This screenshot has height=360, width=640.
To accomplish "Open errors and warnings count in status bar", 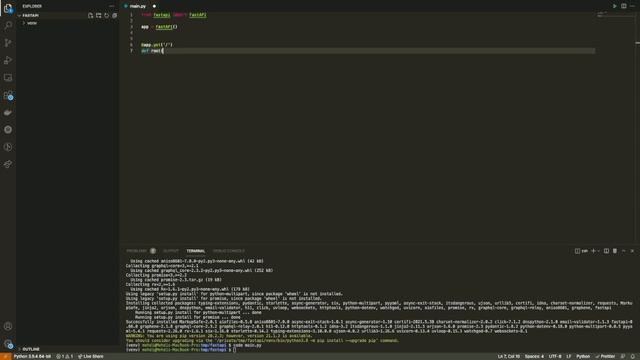I will 64,356.
